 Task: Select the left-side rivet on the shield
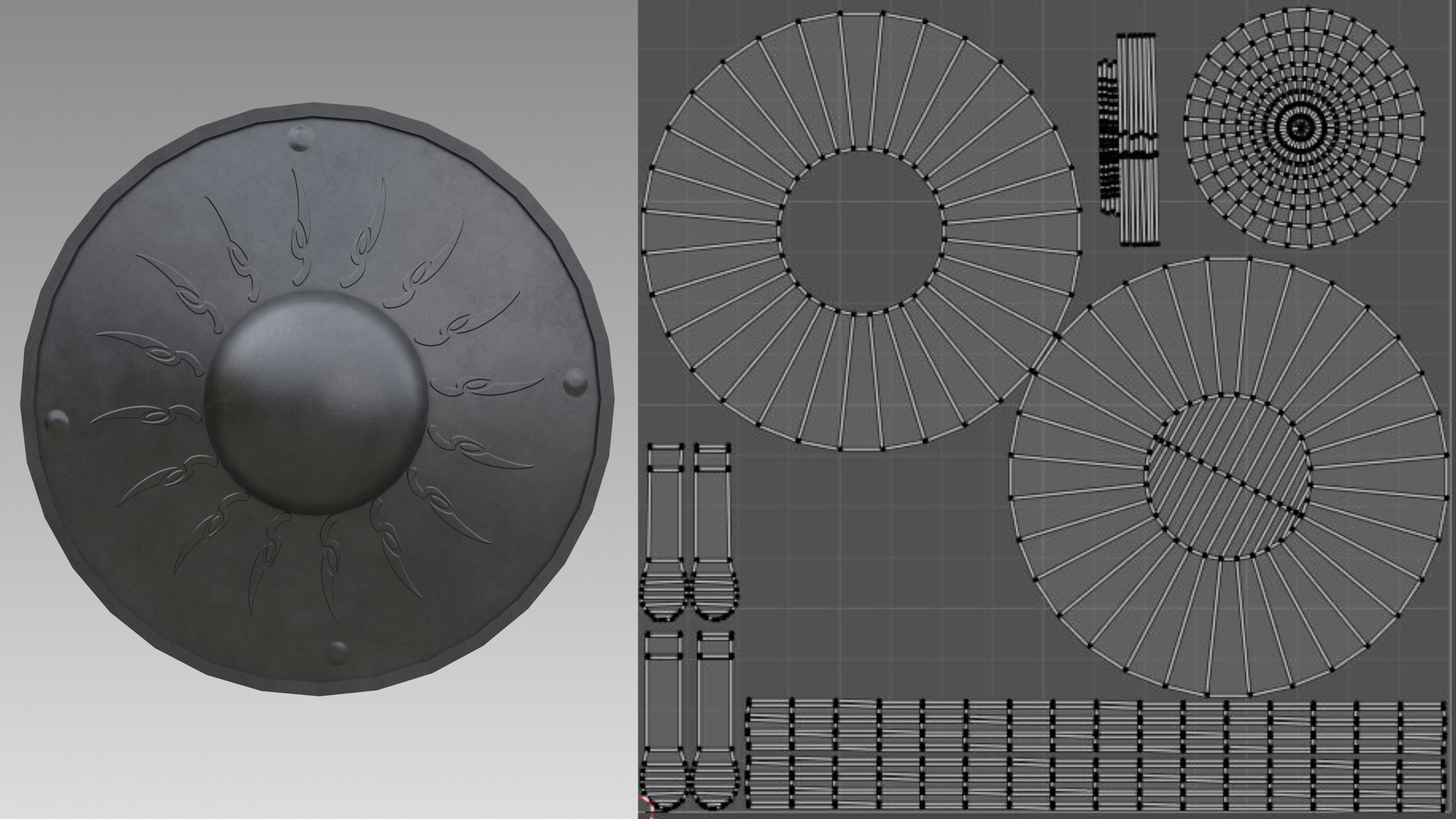(57, 421)
